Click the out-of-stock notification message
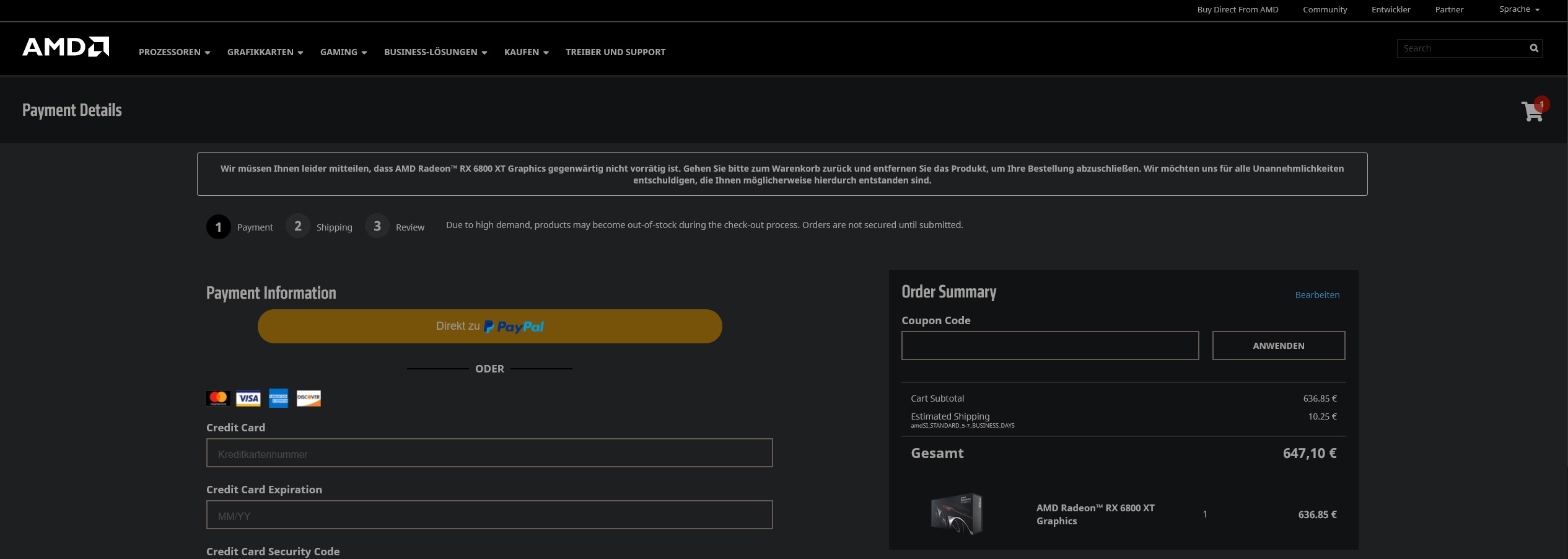1568x559 pixels. coord(782,174)
